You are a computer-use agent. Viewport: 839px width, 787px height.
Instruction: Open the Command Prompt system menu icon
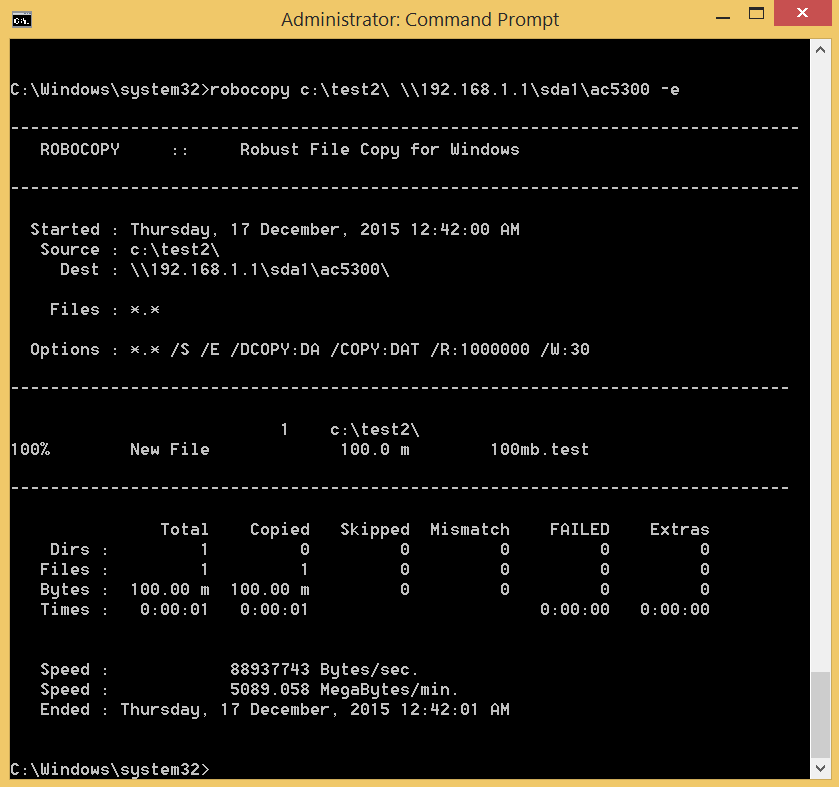[18, 19]
